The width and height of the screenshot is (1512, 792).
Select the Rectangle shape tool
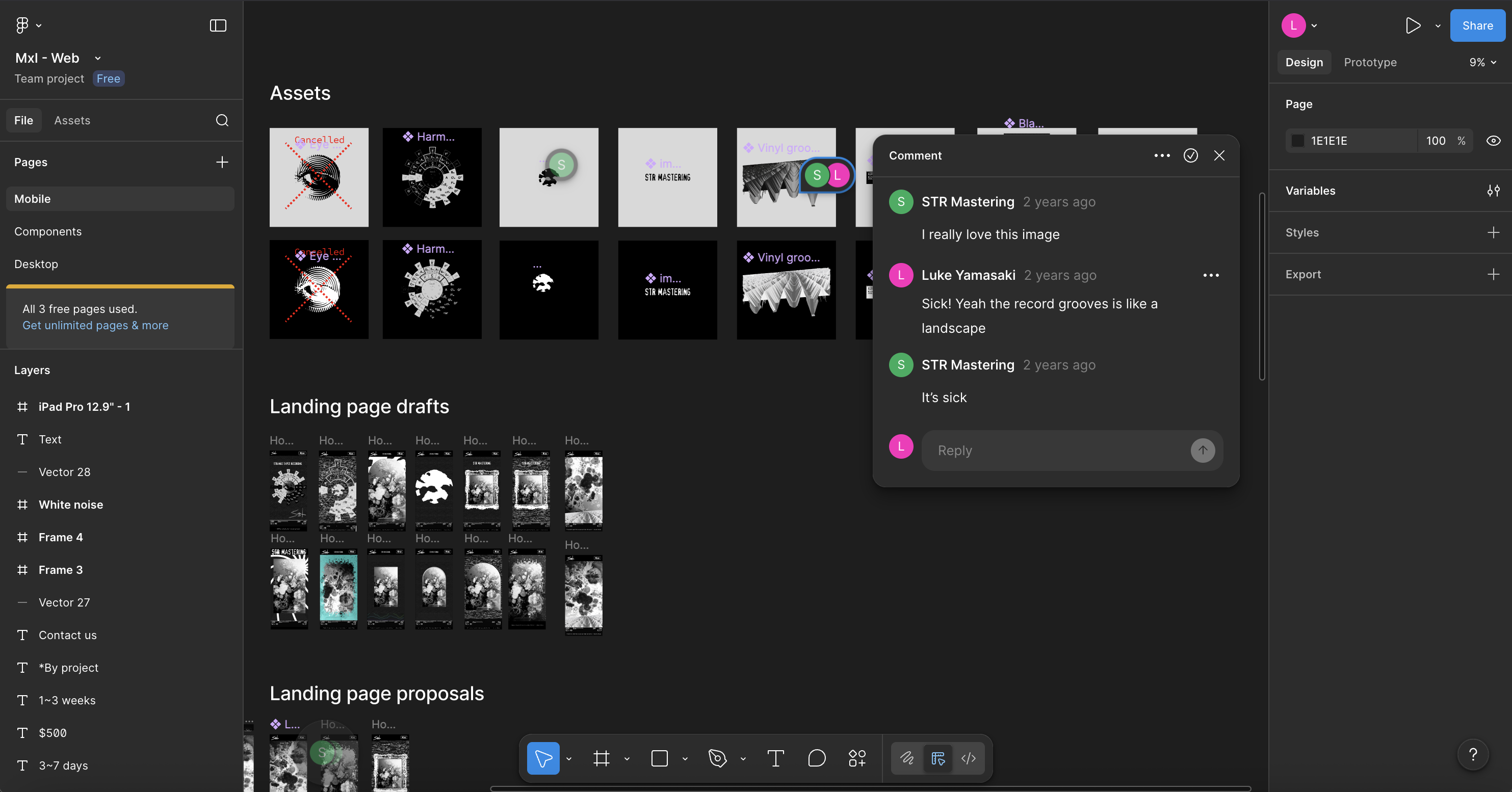pyautogui.click(x=660, y=758)
